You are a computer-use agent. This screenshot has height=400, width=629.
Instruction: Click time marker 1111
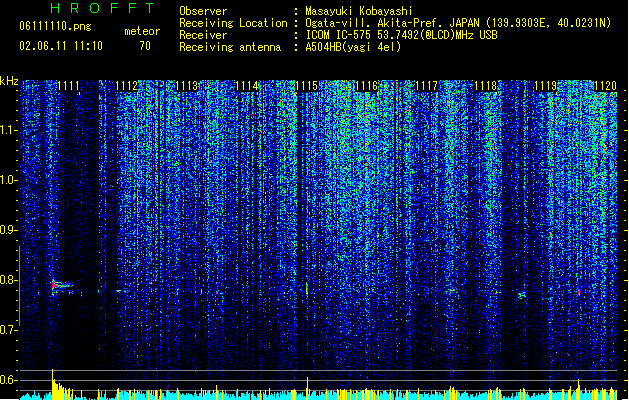pyautogui.click(x=69, y=86)
